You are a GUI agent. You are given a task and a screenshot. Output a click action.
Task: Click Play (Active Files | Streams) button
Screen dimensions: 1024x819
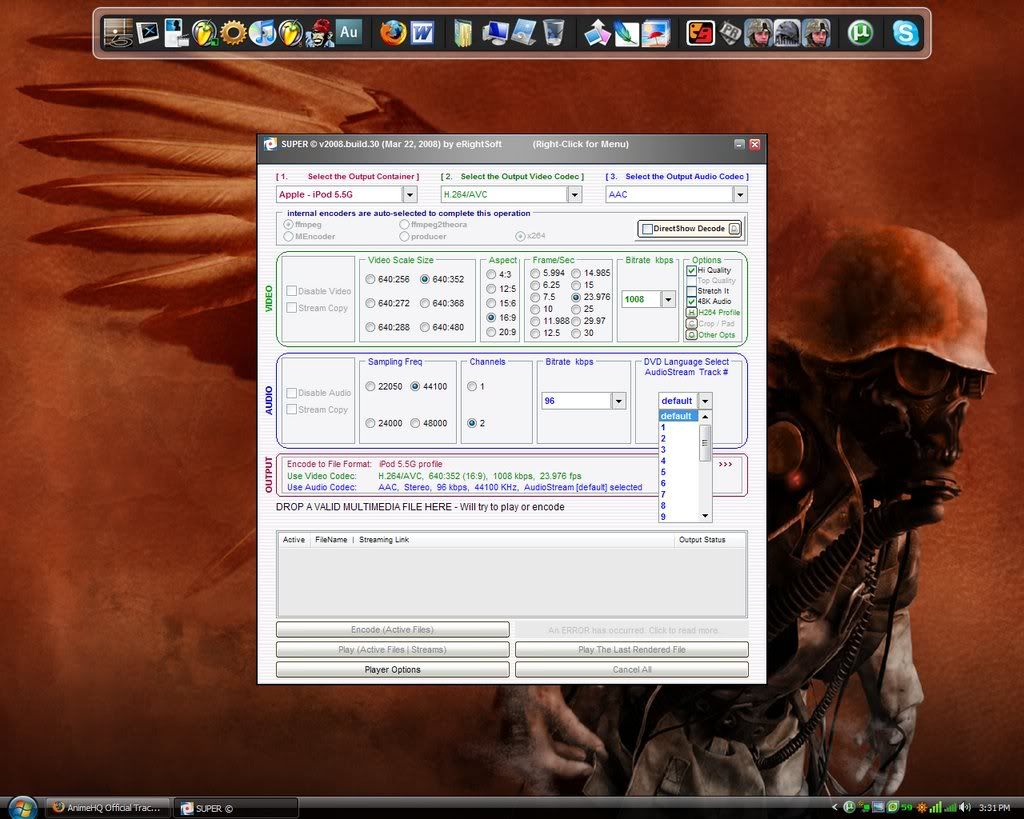pos(392,650)
